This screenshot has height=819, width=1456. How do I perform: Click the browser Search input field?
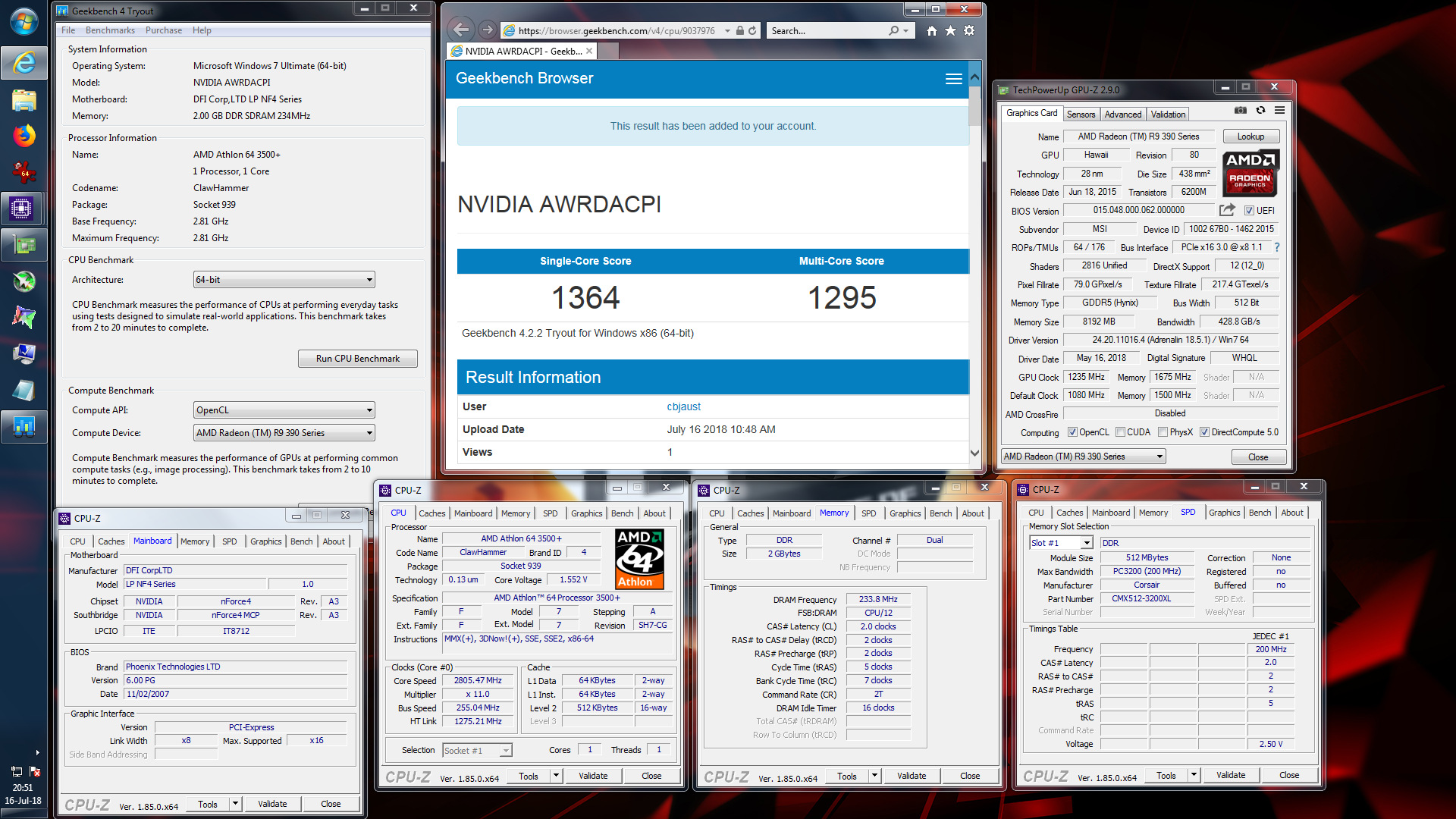(x=827, y=31)
